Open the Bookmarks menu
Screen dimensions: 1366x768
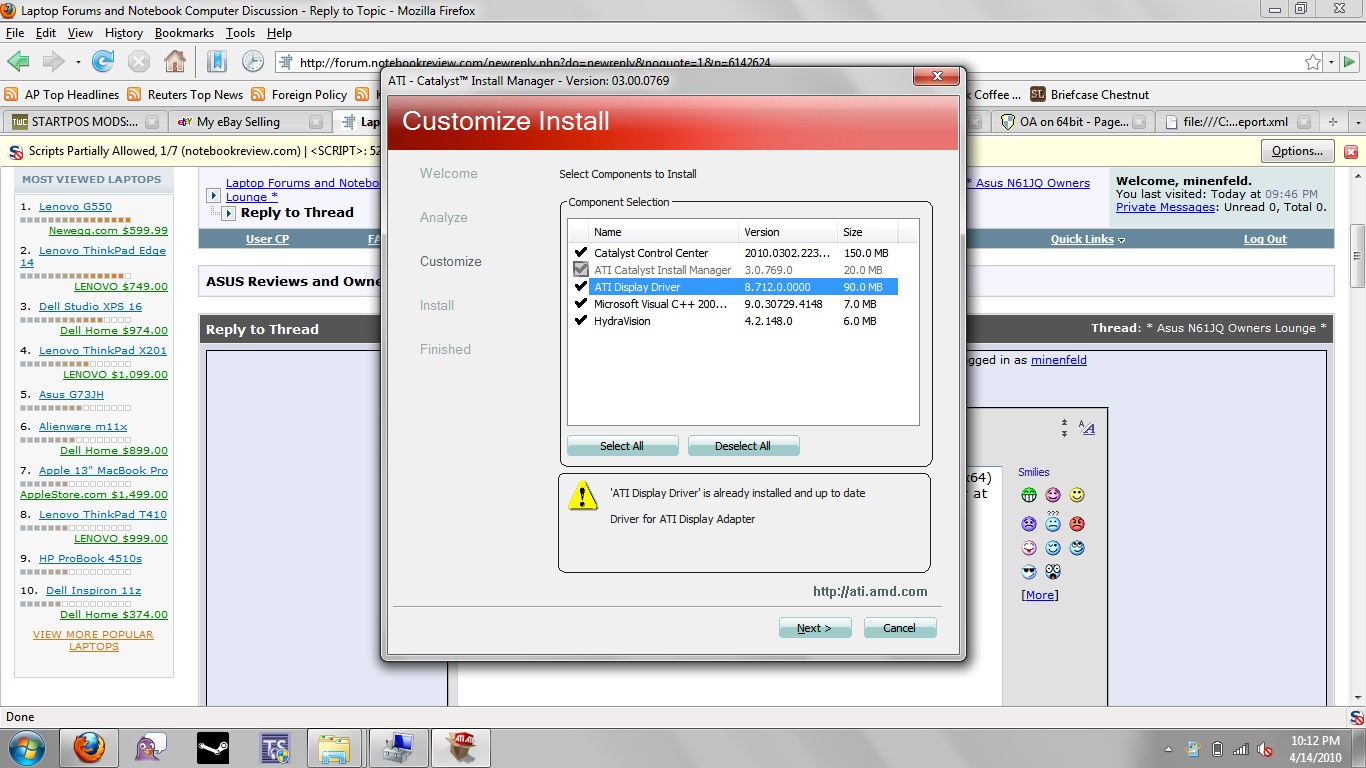click(184, 33)
